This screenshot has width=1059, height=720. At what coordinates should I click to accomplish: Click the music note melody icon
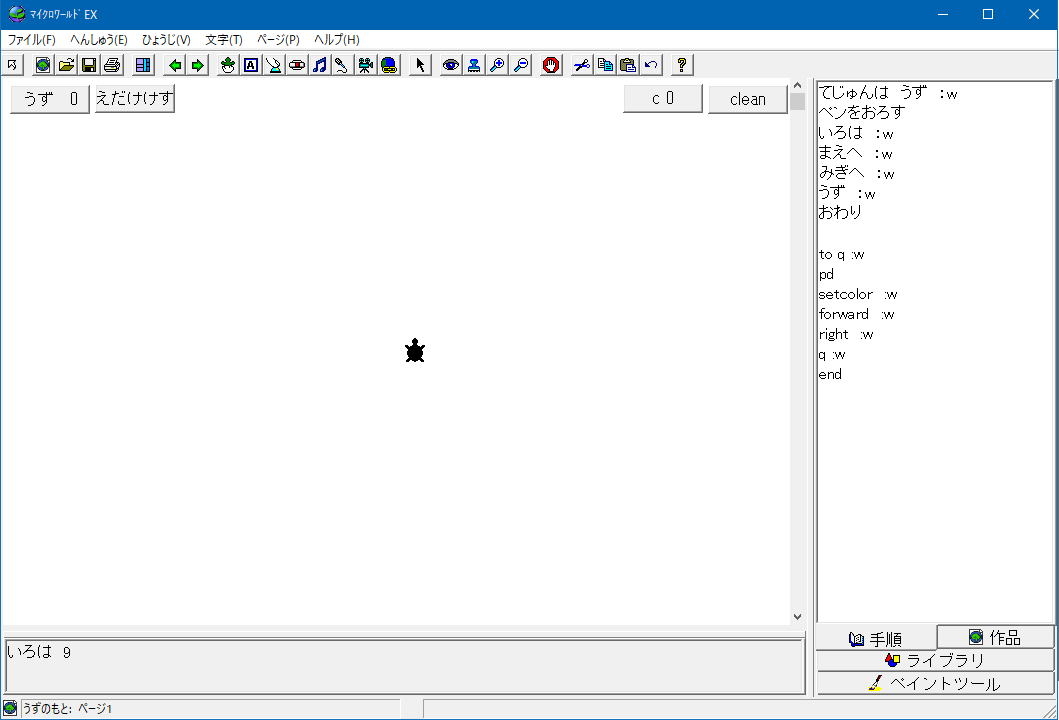[320, 65]
